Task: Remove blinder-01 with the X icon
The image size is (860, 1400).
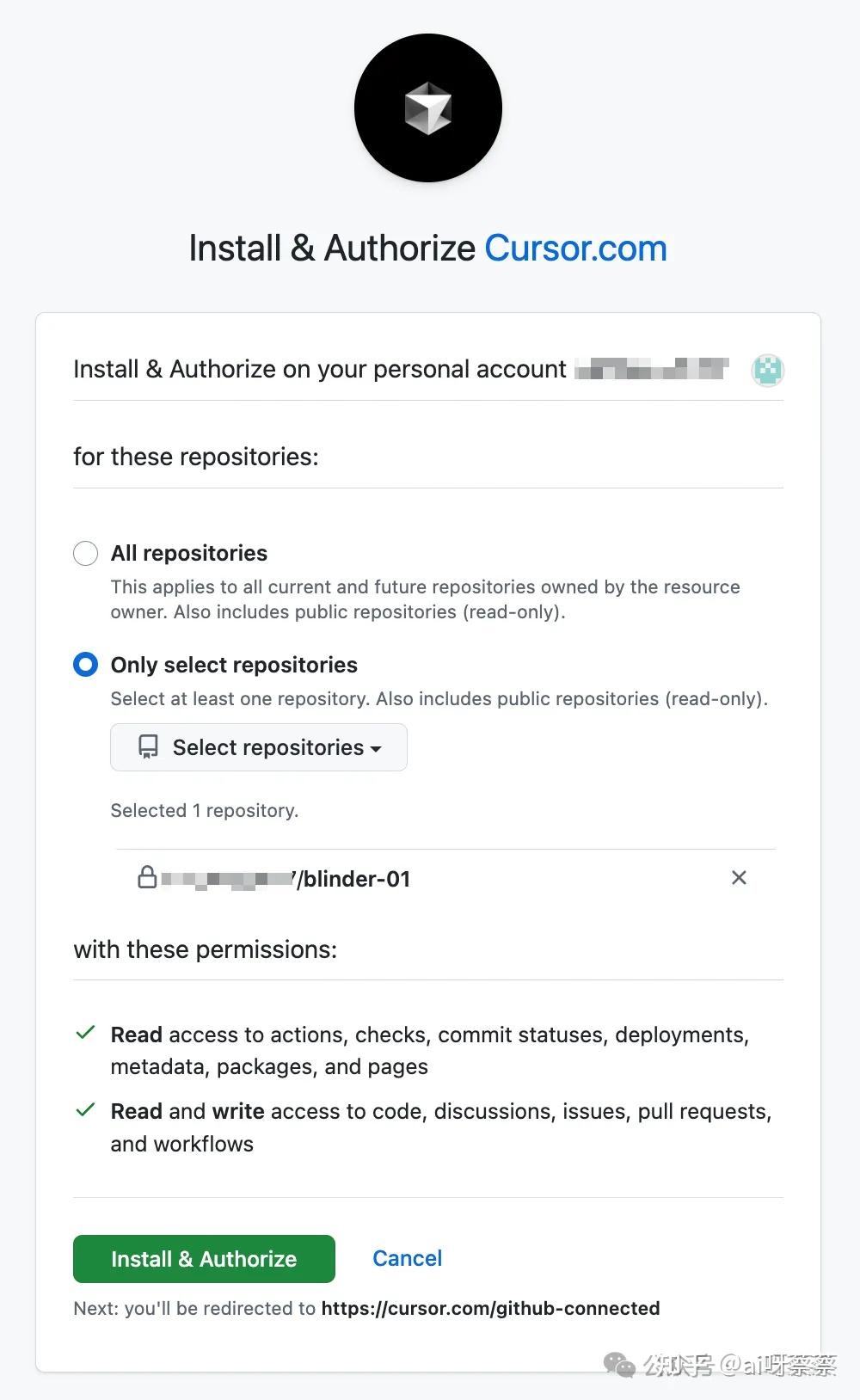Action: (x=738, y=877)
